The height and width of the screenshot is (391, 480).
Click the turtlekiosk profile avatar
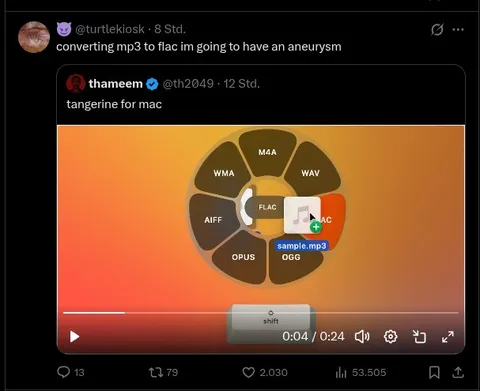pyautogui.click(x=34, y=37)
